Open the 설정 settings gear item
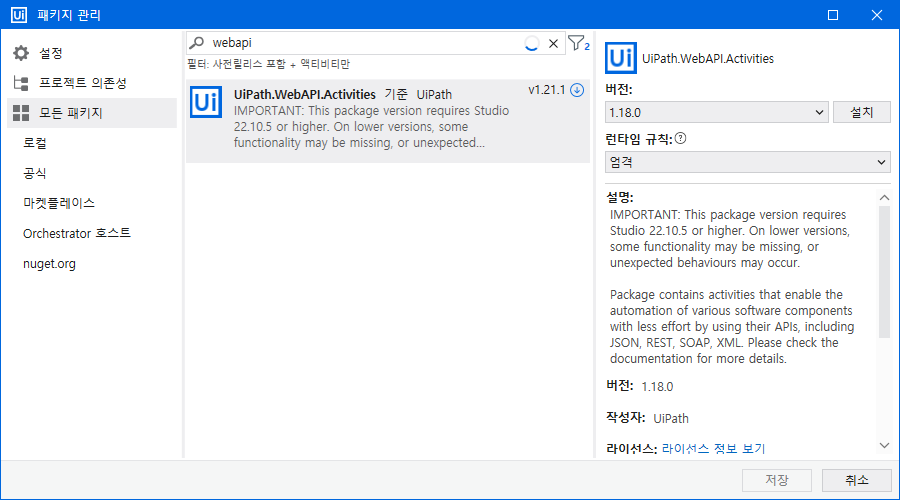Image resolution: width=900 pixels, height=500 pixels. (92, 53)
